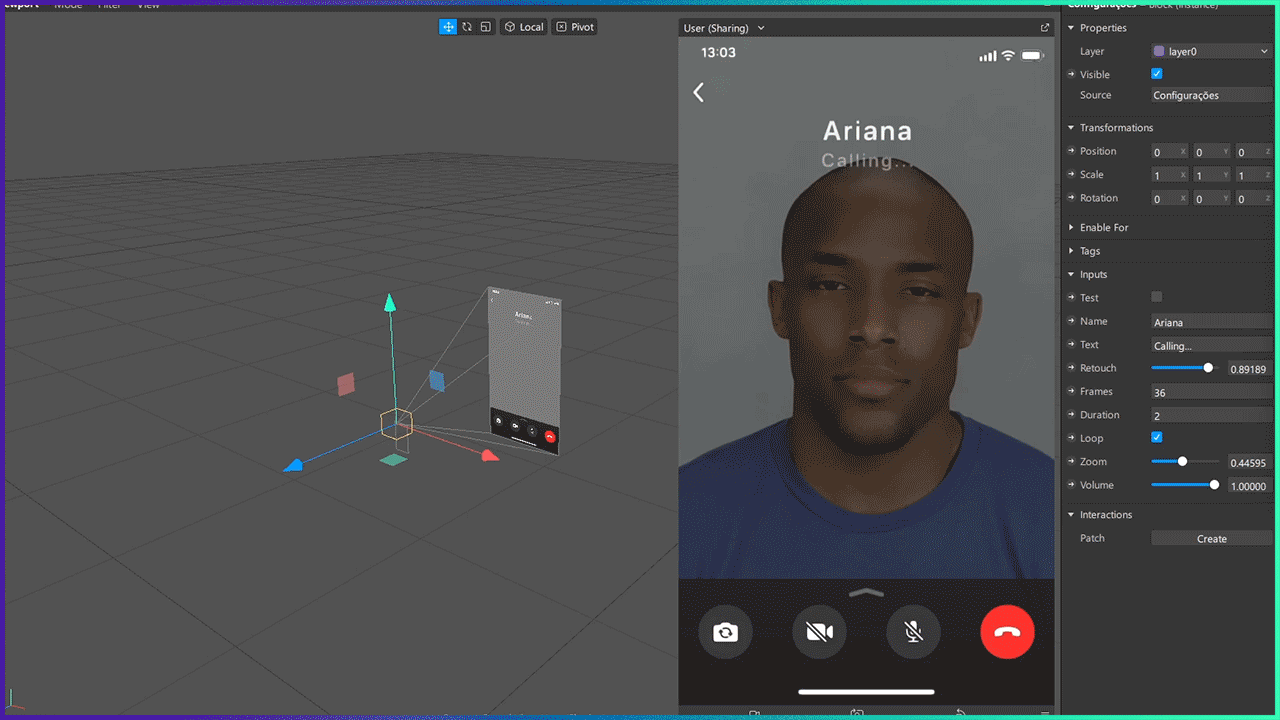Click the arrow icon beside Duration
Screen dimensions: 1280x720
click(x=1071, y=415)
